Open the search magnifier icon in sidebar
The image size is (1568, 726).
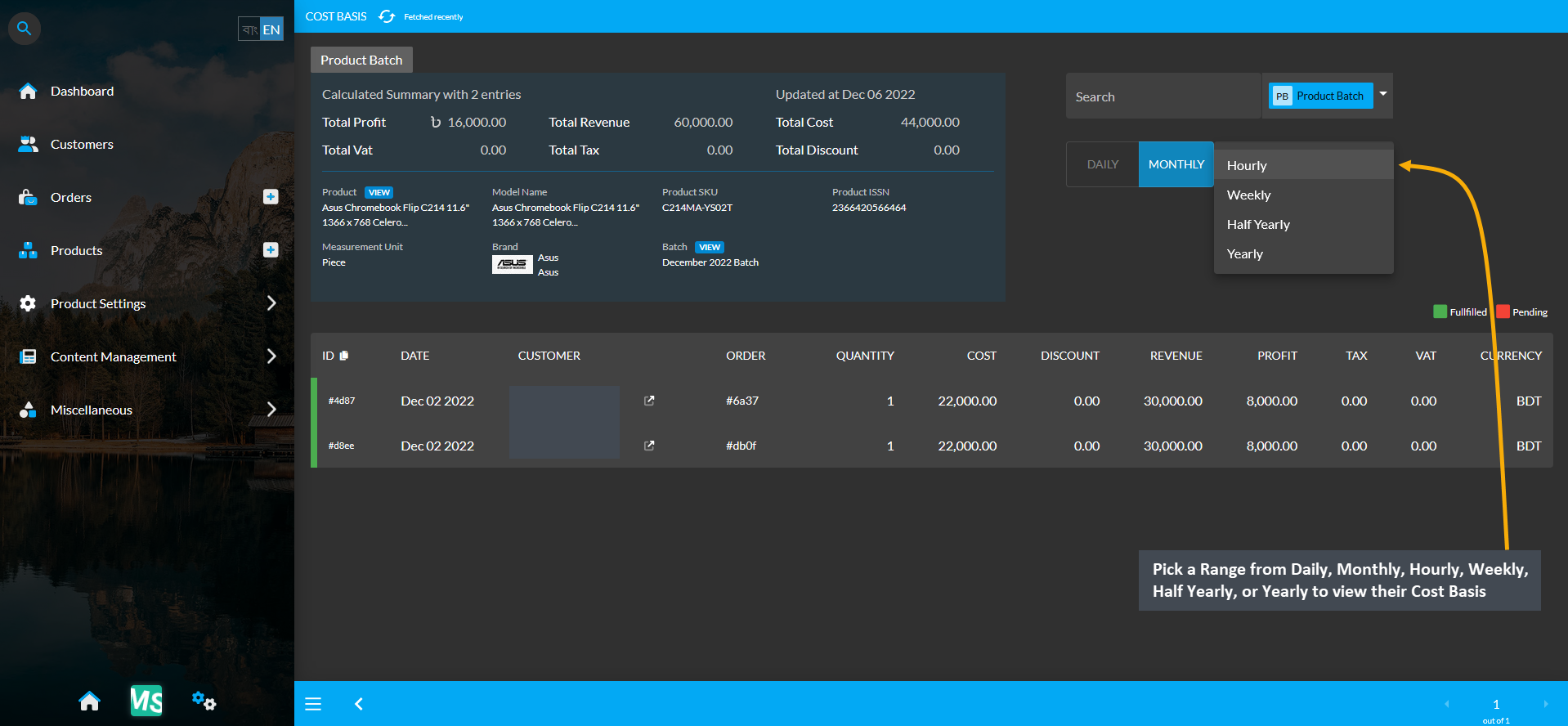25,29
